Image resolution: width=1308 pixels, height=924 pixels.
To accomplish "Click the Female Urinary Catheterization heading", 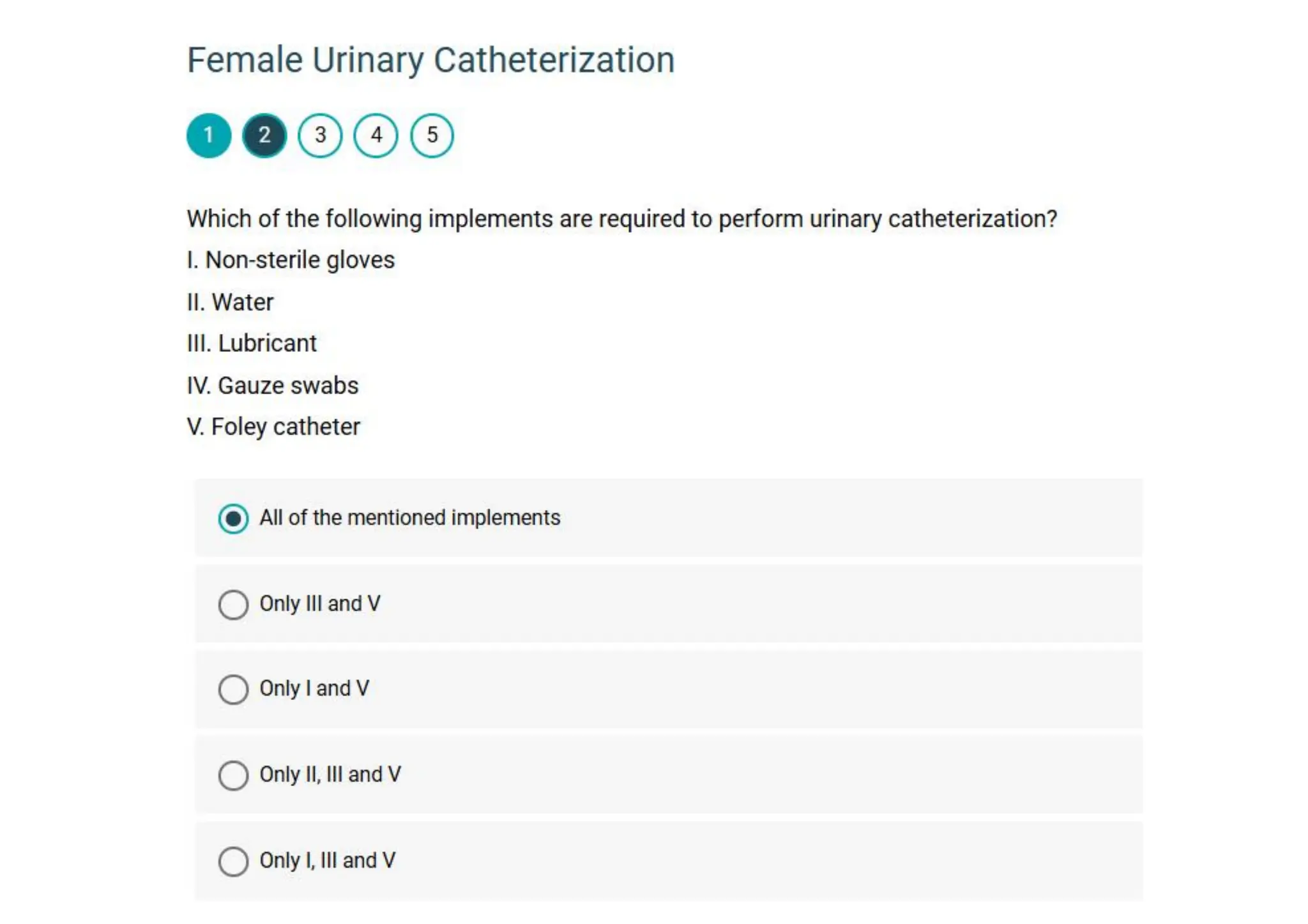I will (x=430, y=61).
